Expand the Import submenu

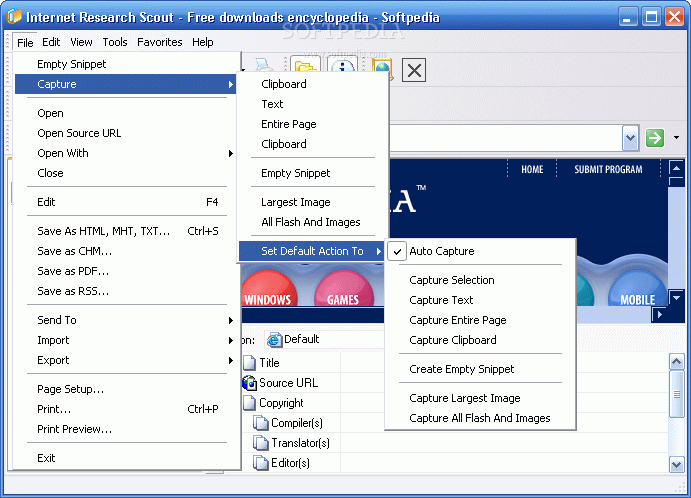coord(126,340)
